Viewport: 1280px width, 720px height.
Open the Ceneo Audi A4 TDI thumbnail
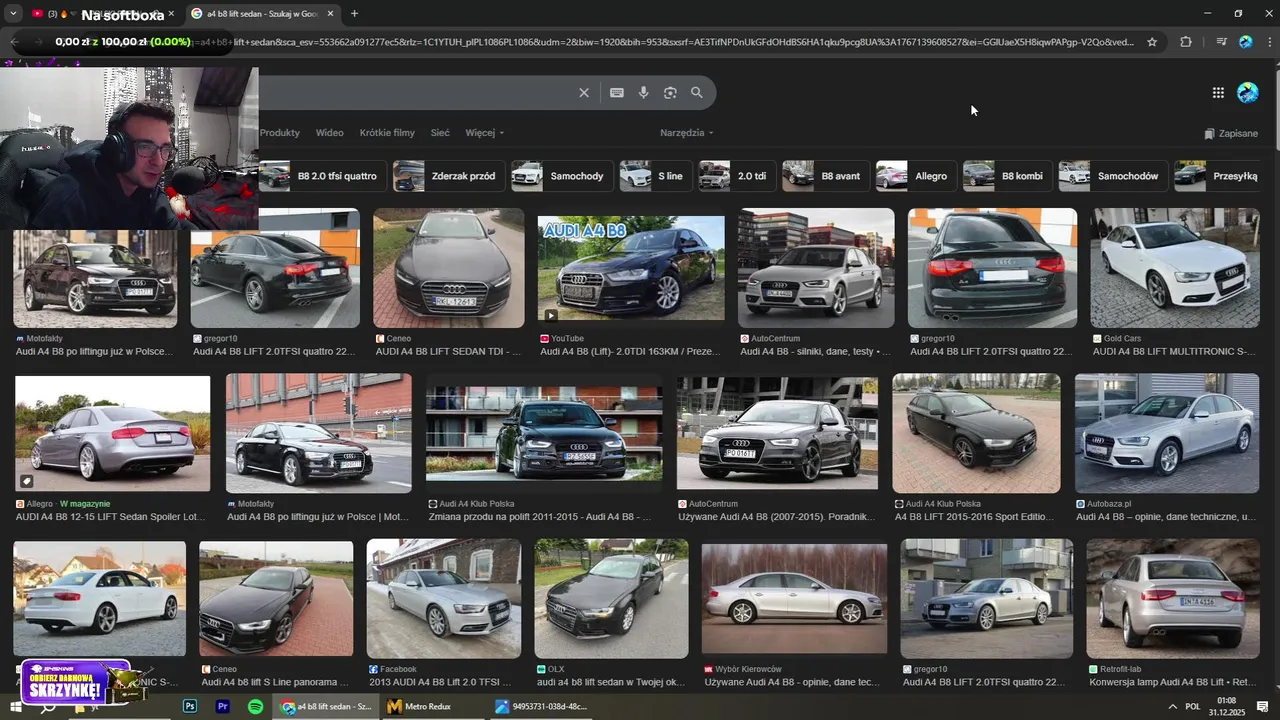click(x=449, y=268)
